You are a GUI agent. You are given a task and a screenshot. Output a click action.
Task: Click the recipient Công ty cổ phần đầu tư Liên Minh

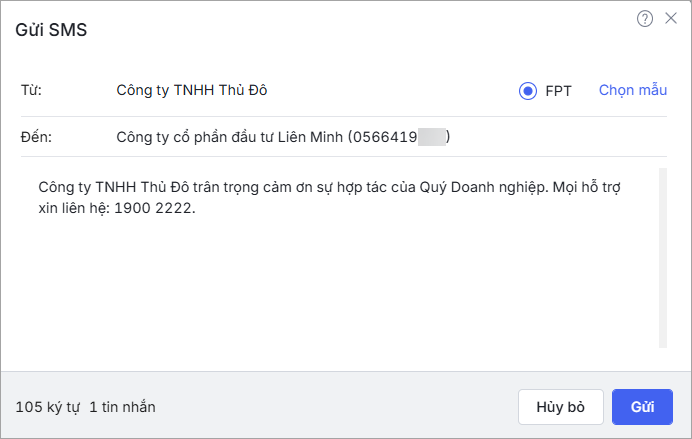click(x=229, y=136)
